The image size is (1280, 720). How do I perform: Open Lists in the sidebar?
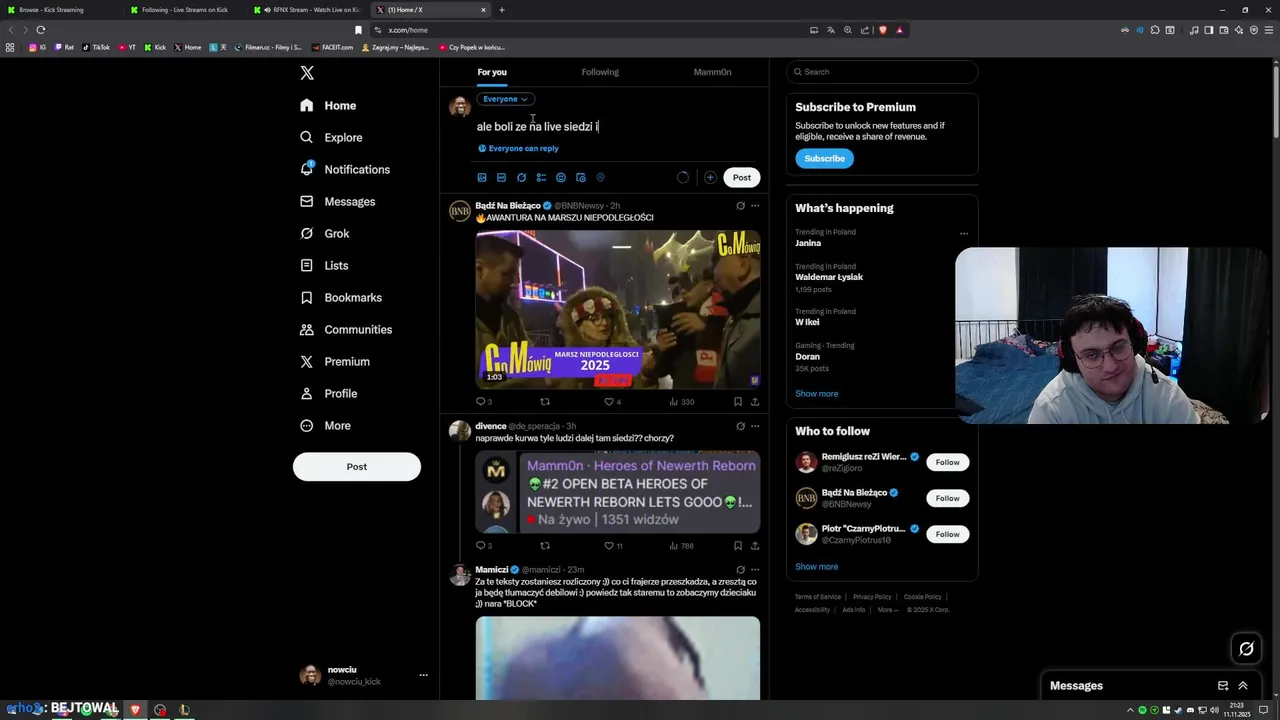coord(324,265)
